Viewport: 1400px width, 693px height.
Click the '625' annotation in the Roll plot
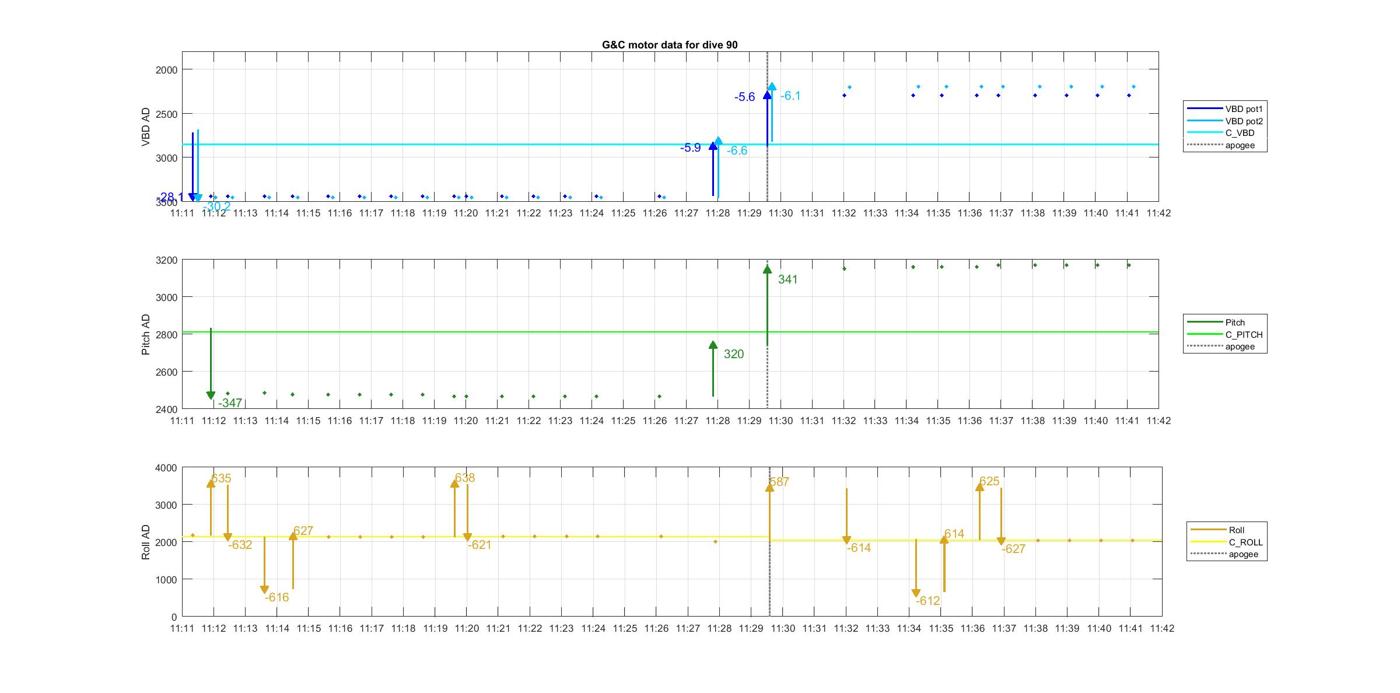point(990,481)
